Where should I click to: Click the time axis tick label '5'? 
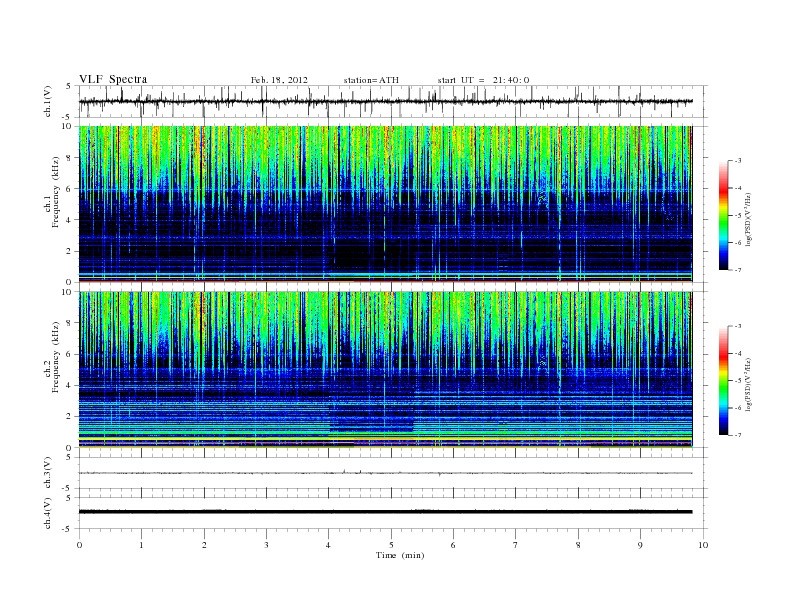pyautogui.click(x=391, y=545)
